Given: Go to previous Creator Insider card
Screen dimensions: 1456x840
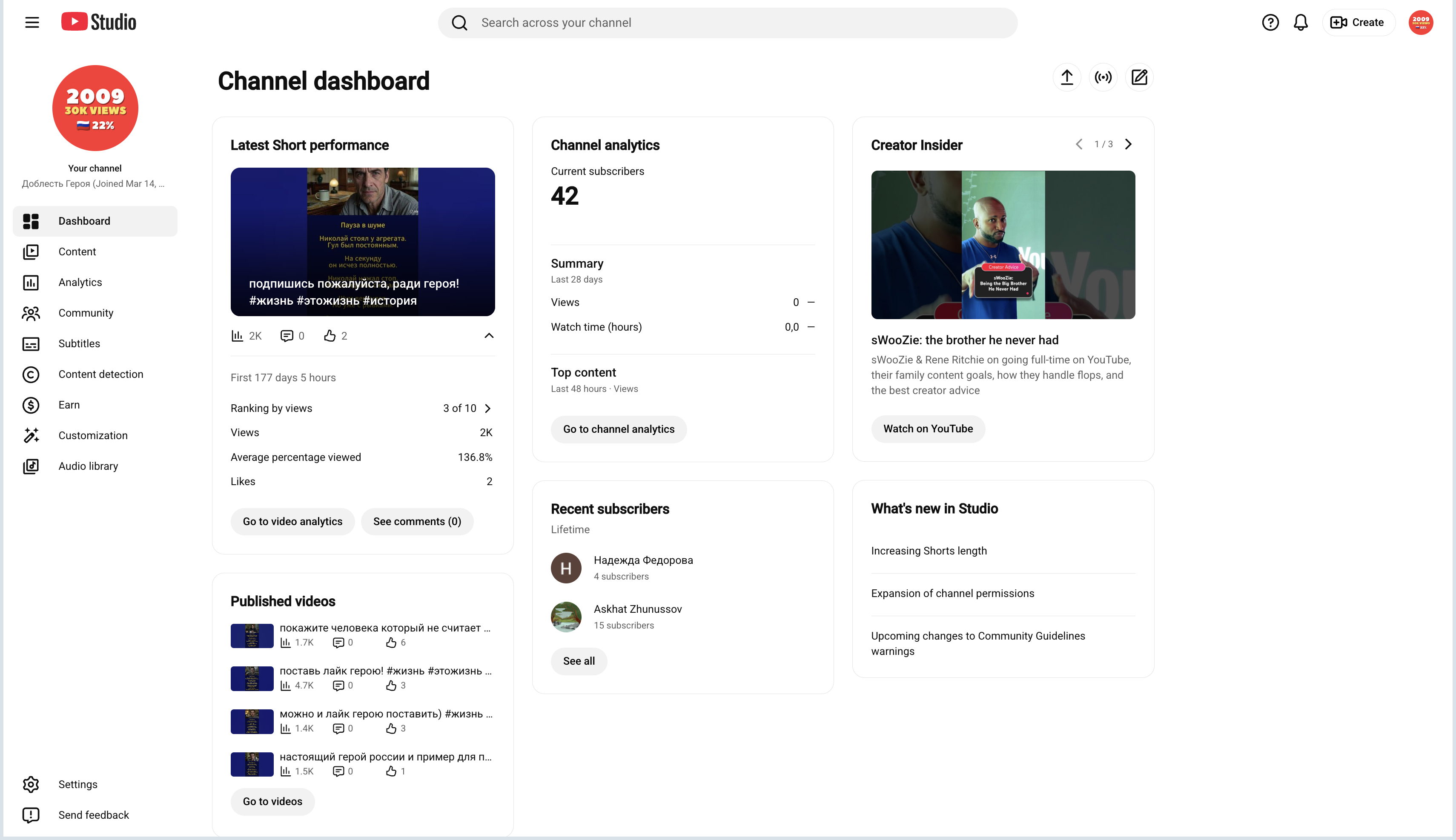Looking at the screenshot, I should pyautogui.click(x=1079, y=144).
